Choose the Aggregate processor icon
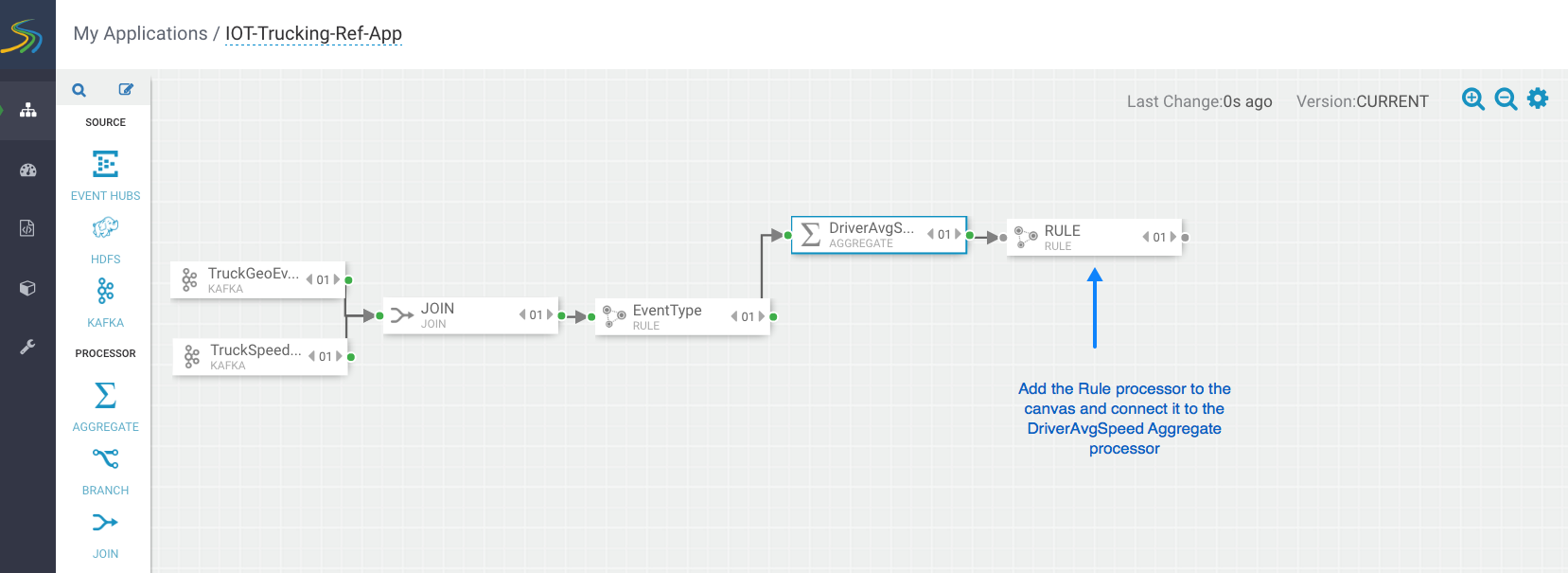Screen dimensions: 1568x573 [105, 395]
